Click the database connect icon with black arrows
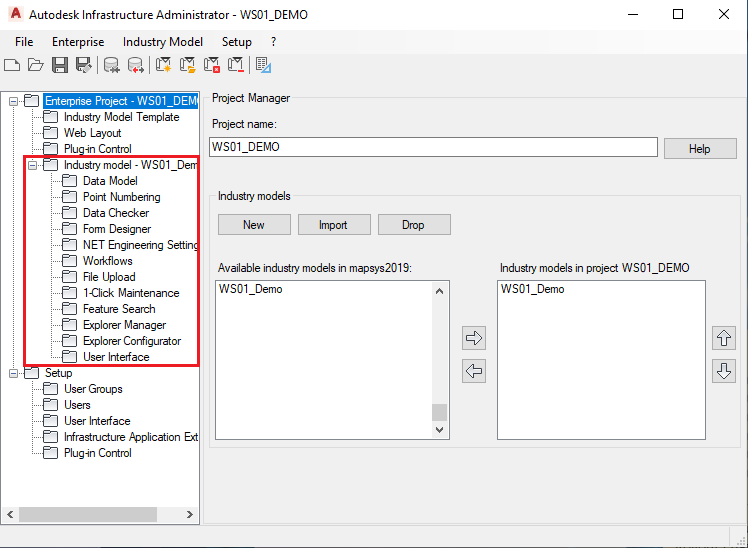This screenshot has height=548, width=748. [x=112, y=65]
